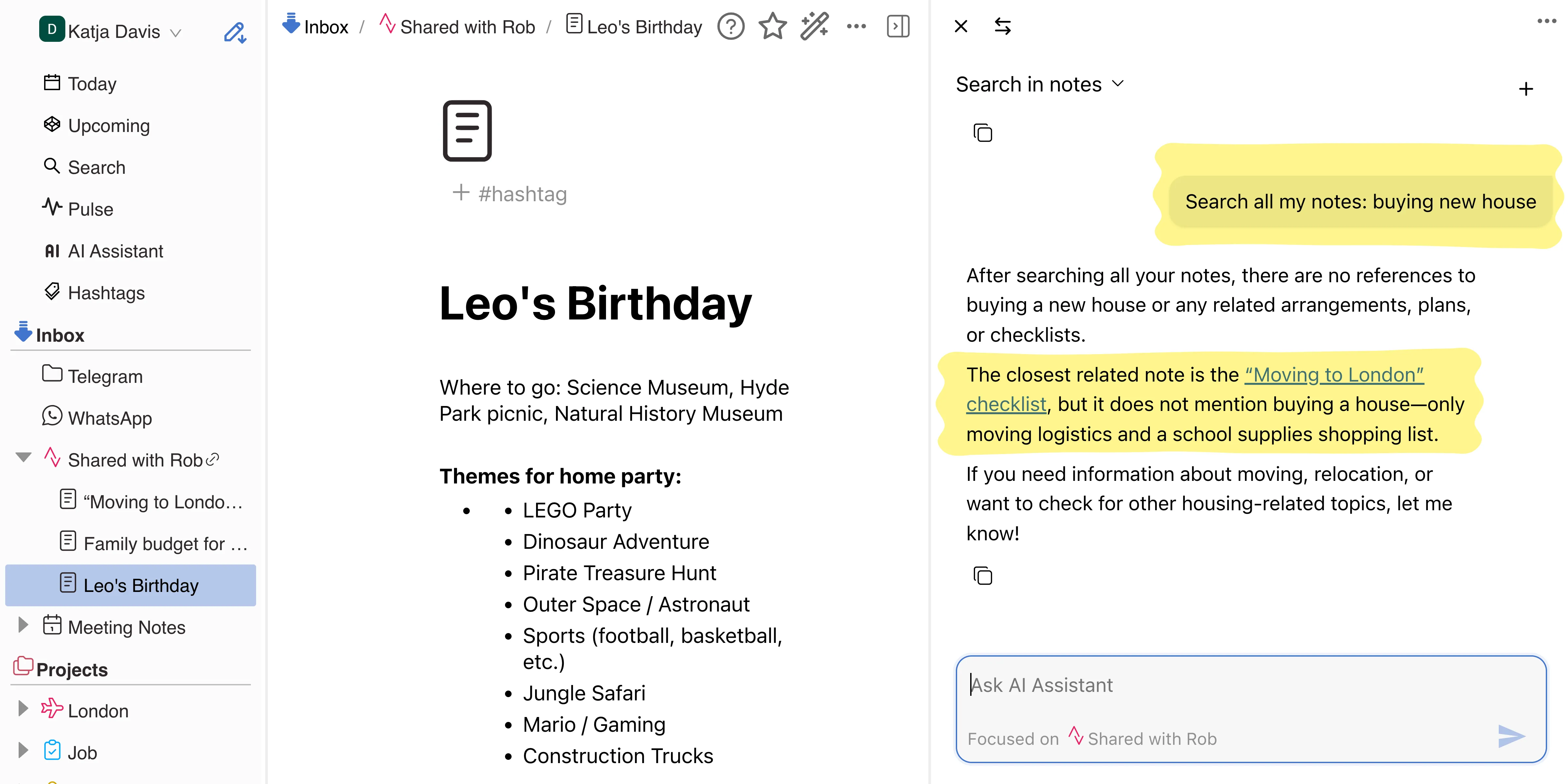Expand the Katja Davis account dropdown chevron
The height and width of the screenshot is (784, 1568).
pos(176,32)
